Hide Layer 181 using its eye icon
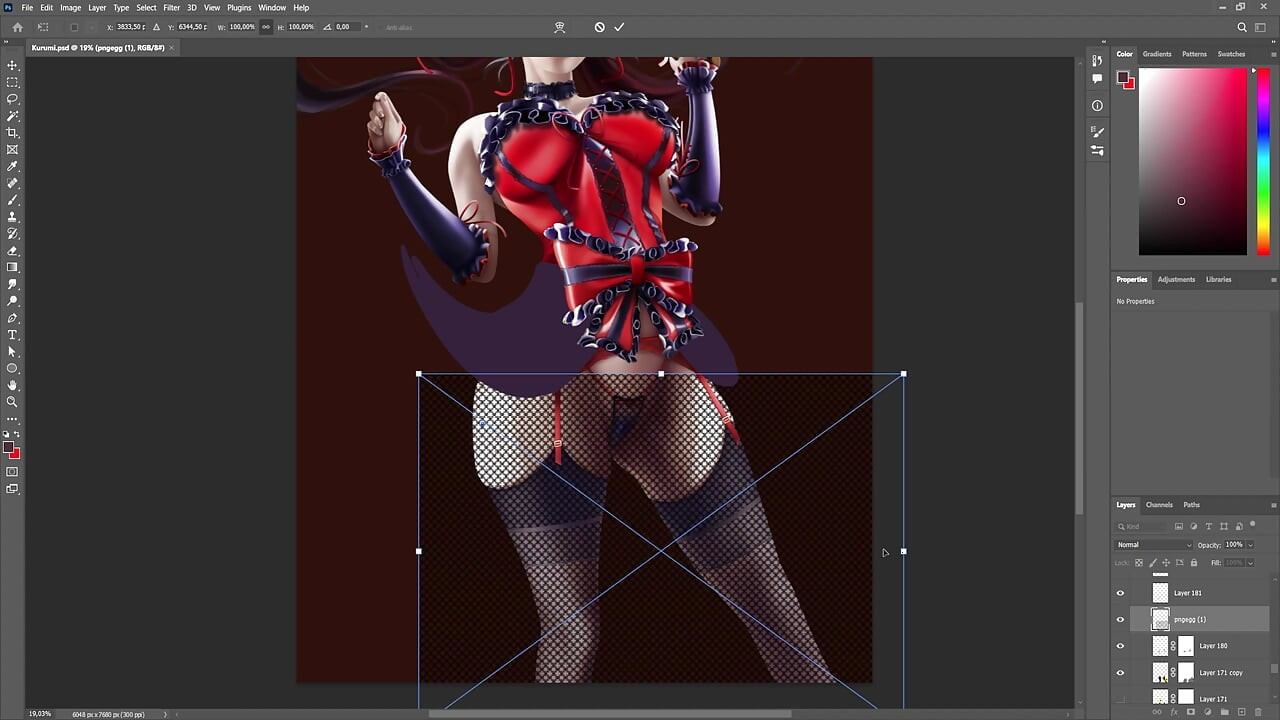The width and height of the screenshot is (1280, 720). click(1120, 593)
